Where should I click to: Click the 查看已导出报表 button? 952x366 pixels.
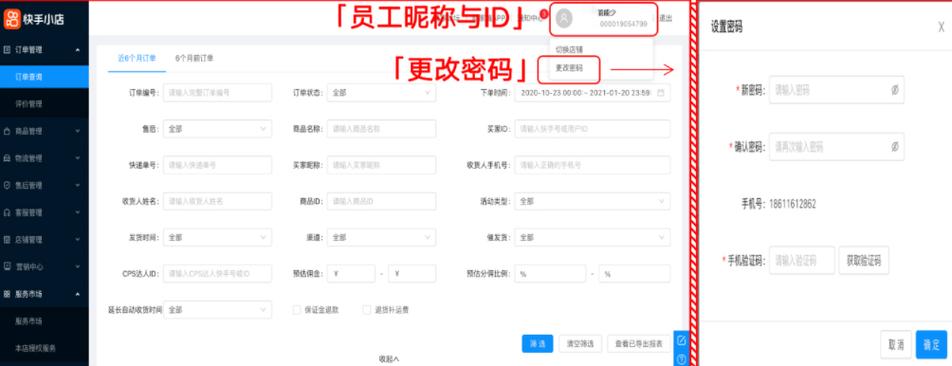coord(639,344)
